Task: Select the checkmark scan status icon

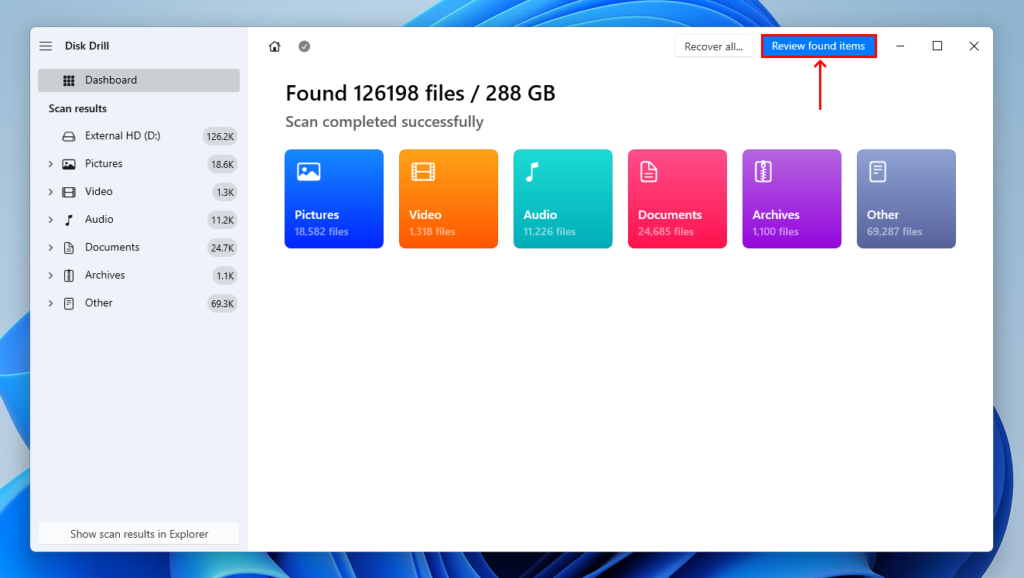Action: [304, 46]
